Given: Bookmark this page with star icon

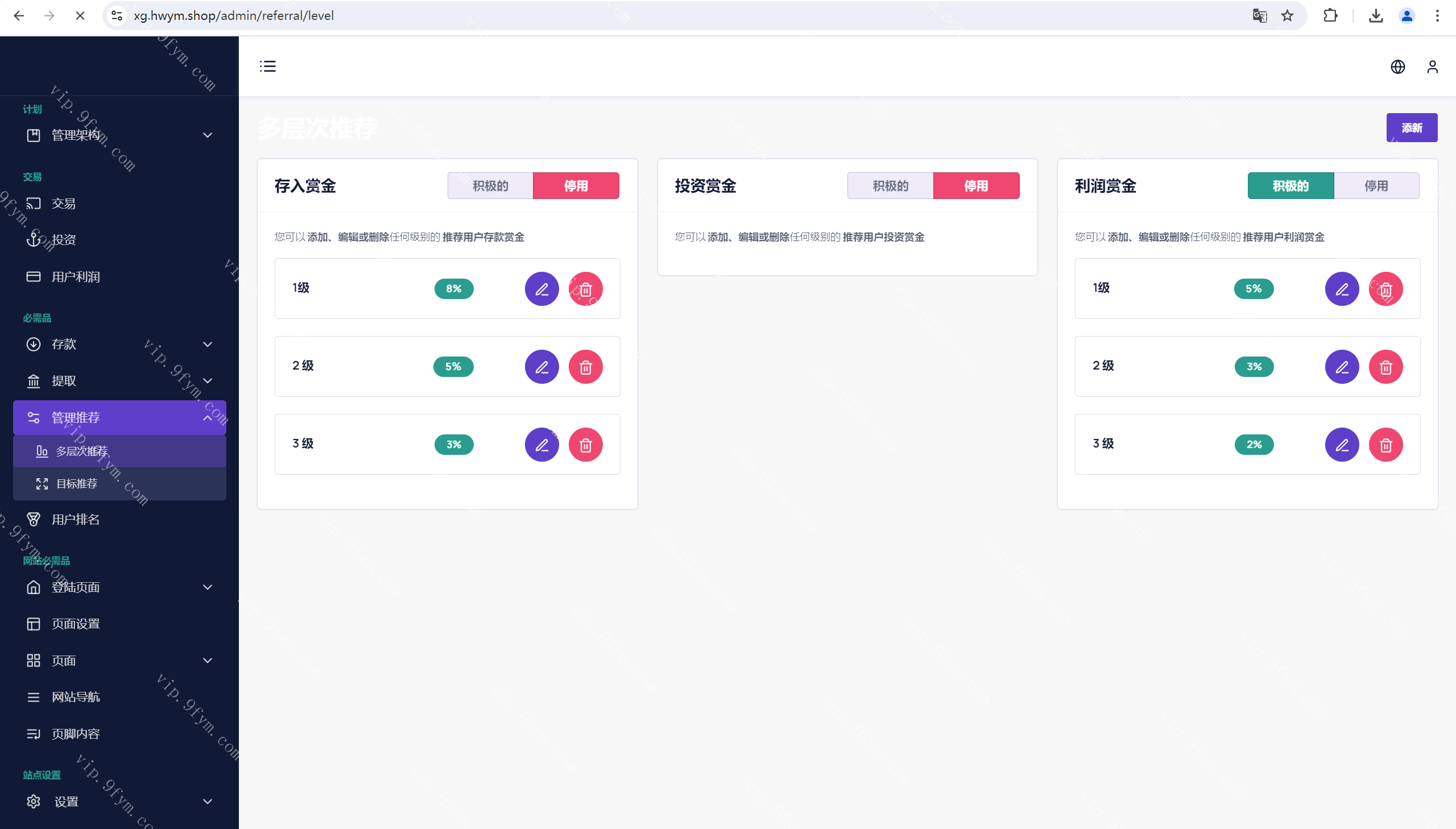Looking at the screenshot, I should point(1287,15).
